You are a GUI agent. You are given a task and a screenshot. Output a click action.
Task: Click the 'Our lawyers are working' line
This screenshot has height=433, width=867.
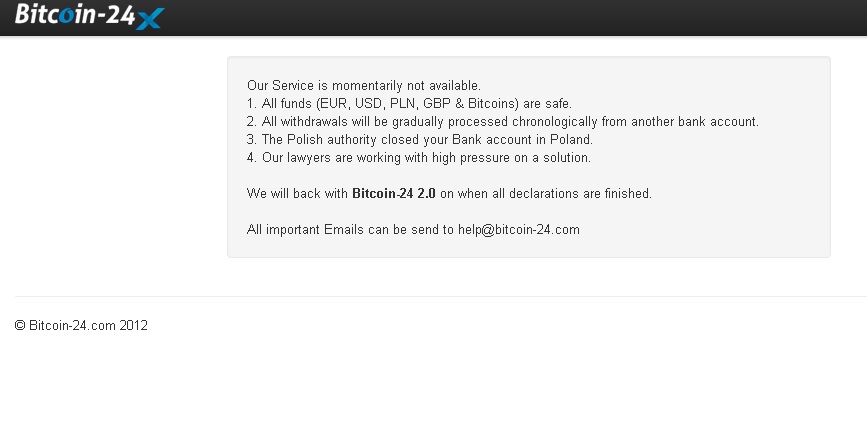pyautogui.click(x=419, y=158)
